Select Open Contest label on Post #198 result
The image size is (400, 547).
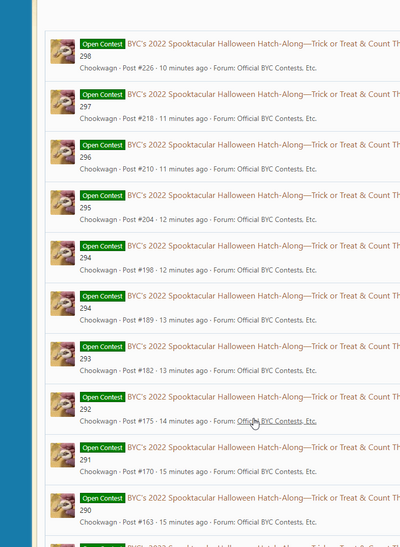pos(103,246)
